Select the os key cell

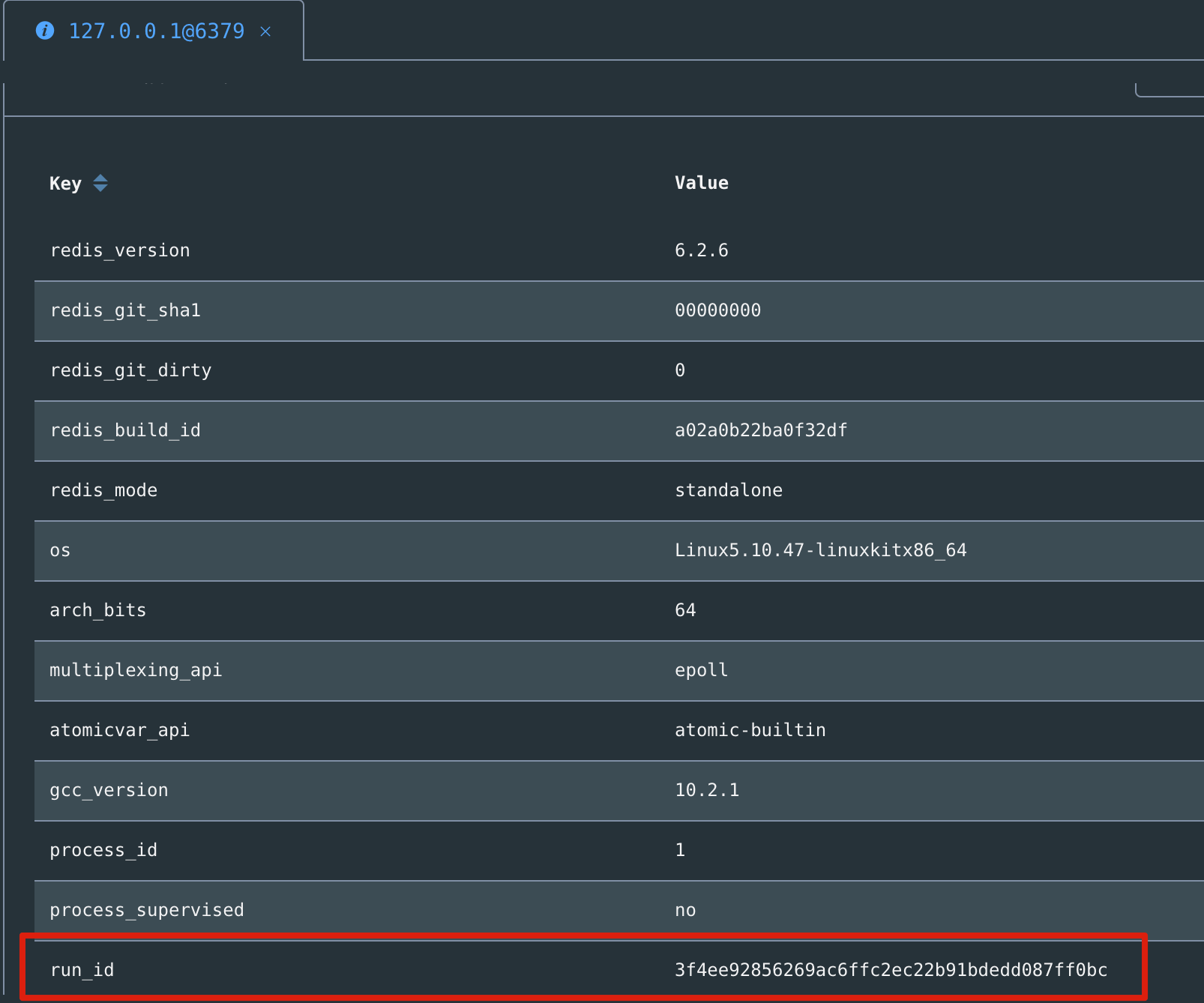coord(60,550)
